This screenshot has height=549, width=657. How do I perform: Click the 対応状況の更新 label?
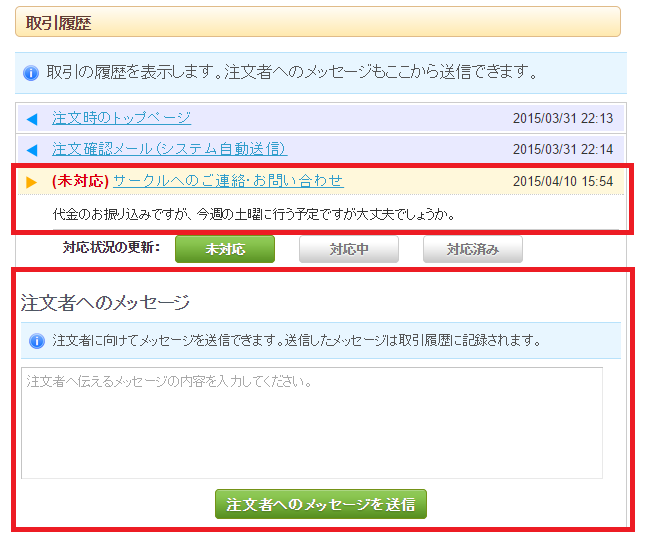tap(110, 248)
